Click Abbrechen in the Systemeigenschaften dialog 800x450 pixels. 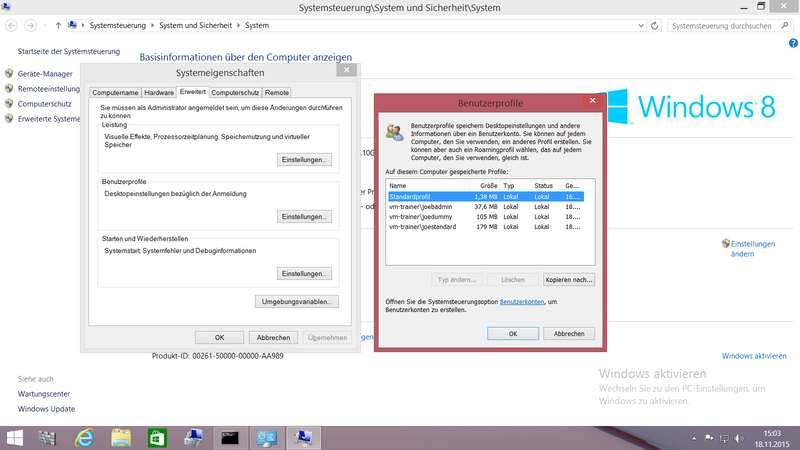pyautogui.click(x=273, y=337)
